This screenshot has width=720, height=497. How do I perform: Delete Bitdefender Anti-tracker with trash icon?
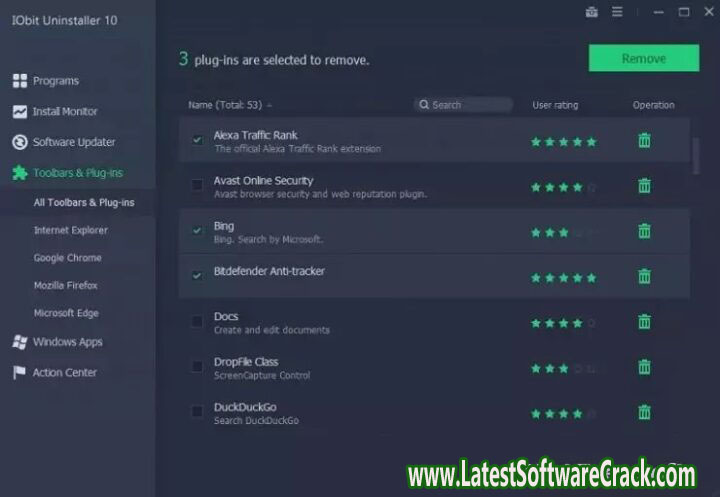(644, 276)
